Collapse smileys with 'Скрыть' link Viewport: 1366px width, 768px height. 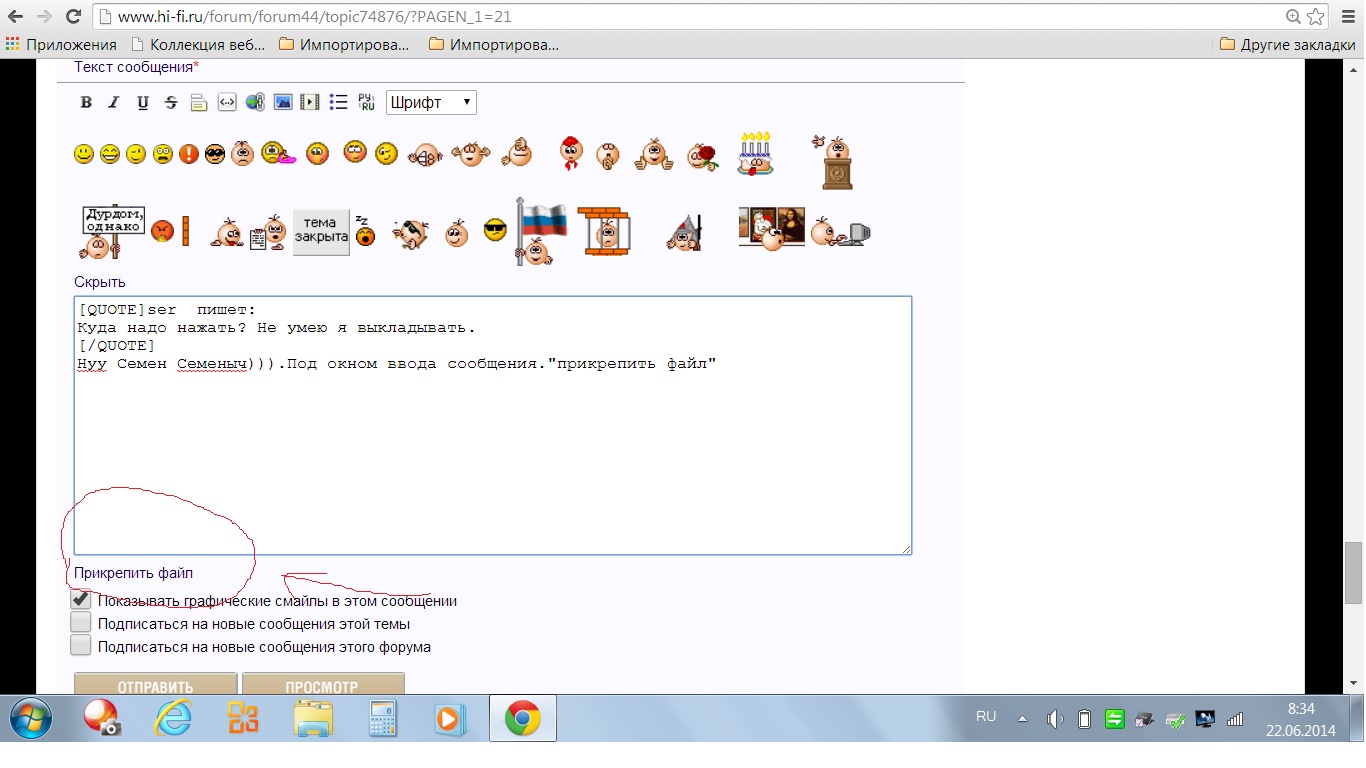100,282
